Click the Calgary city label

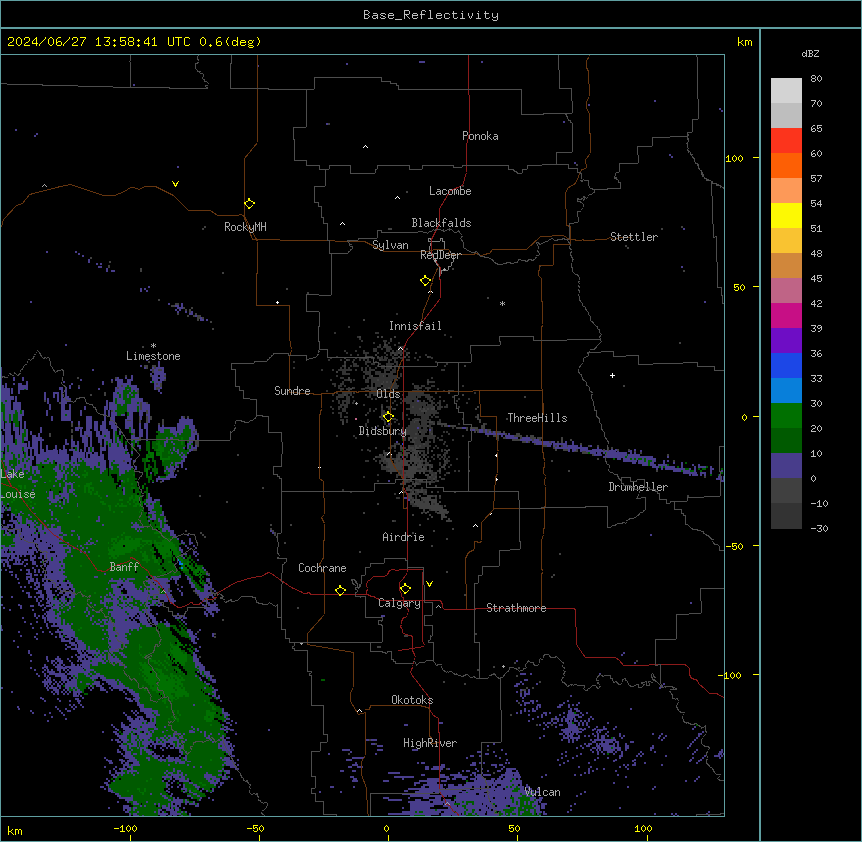(399, 603)
